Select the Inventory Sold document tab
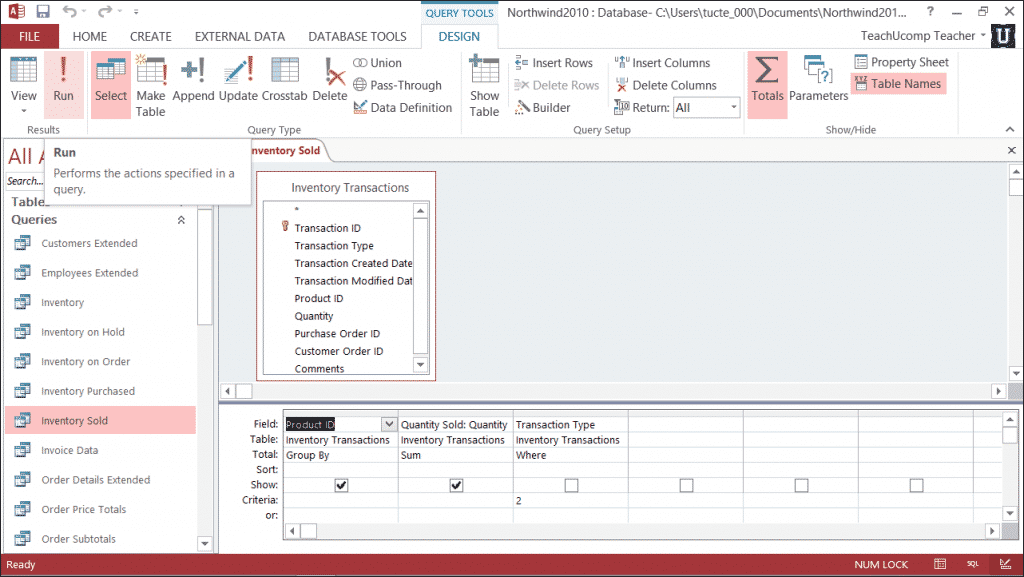 point(286,150)
